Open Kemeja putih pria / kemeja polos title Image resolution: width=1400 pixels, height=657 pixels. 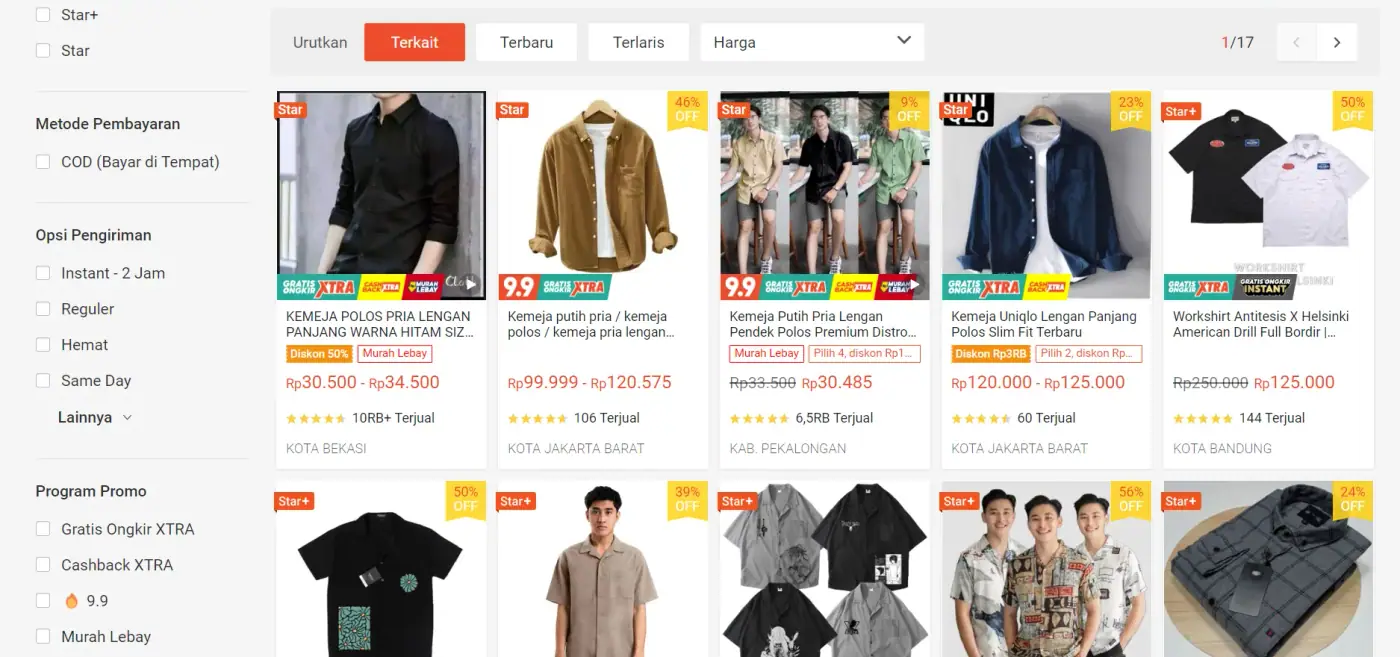point(591,324)
